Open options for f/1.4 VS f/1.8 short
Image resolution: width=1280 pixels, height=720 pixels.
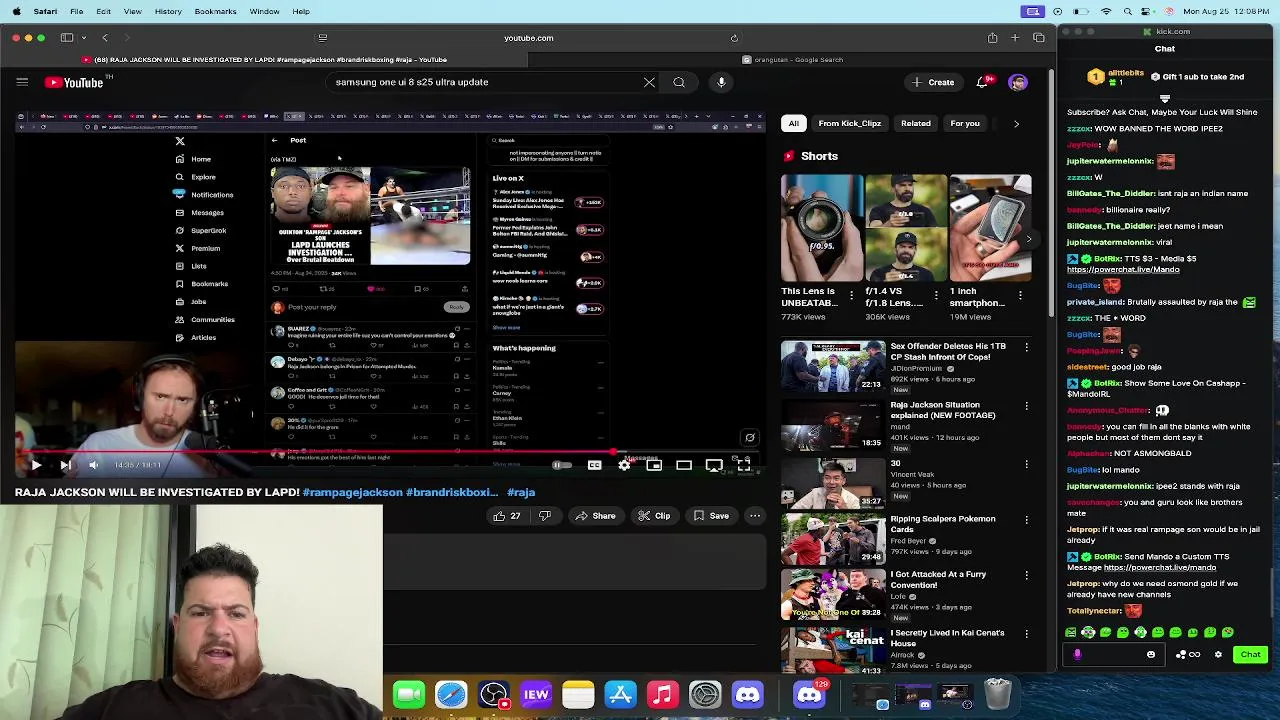[x=936, y=295]
